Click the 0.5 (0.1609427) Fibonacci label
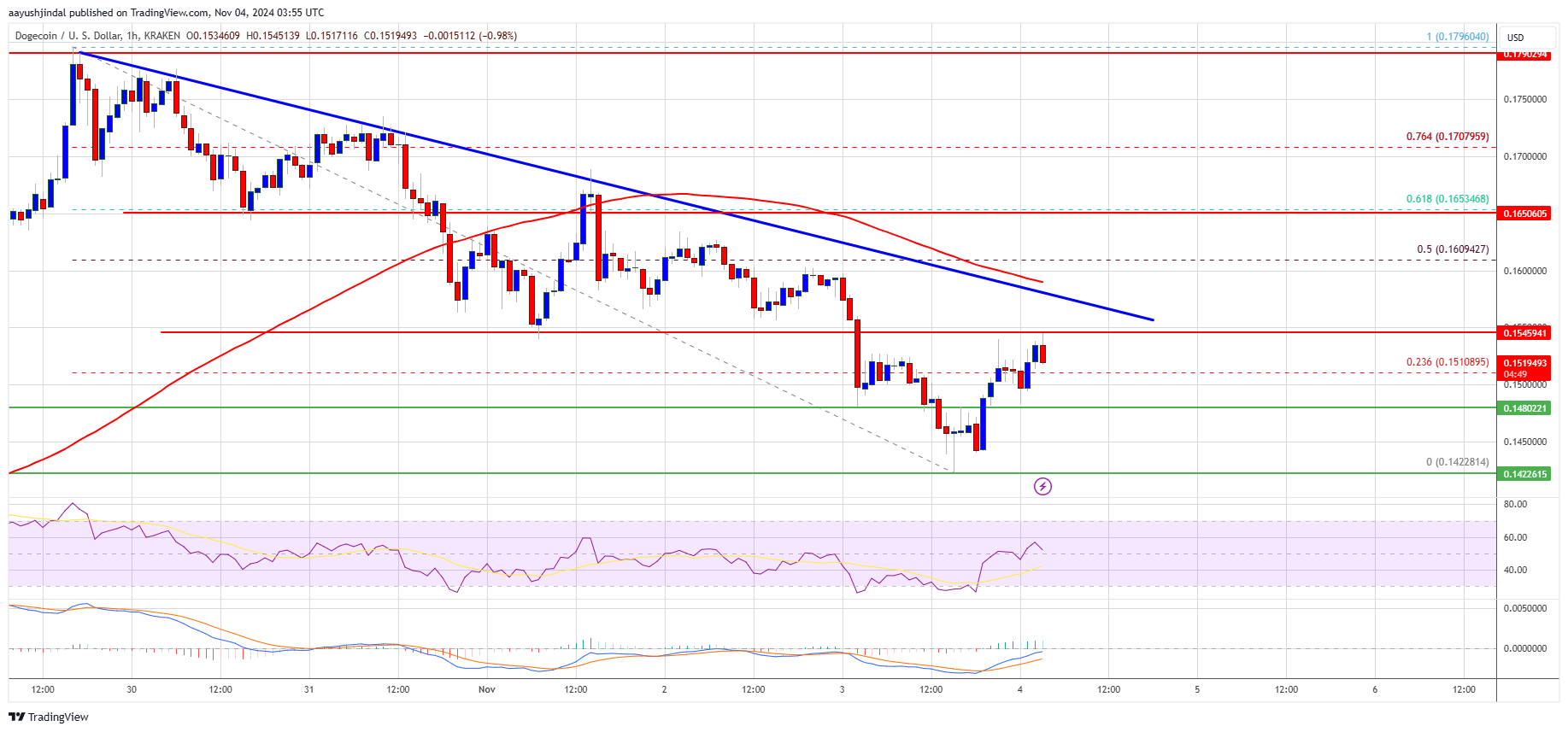The height and width of the screenshot is (732, 1568). pyautogui.click(x=1453, y=249)
